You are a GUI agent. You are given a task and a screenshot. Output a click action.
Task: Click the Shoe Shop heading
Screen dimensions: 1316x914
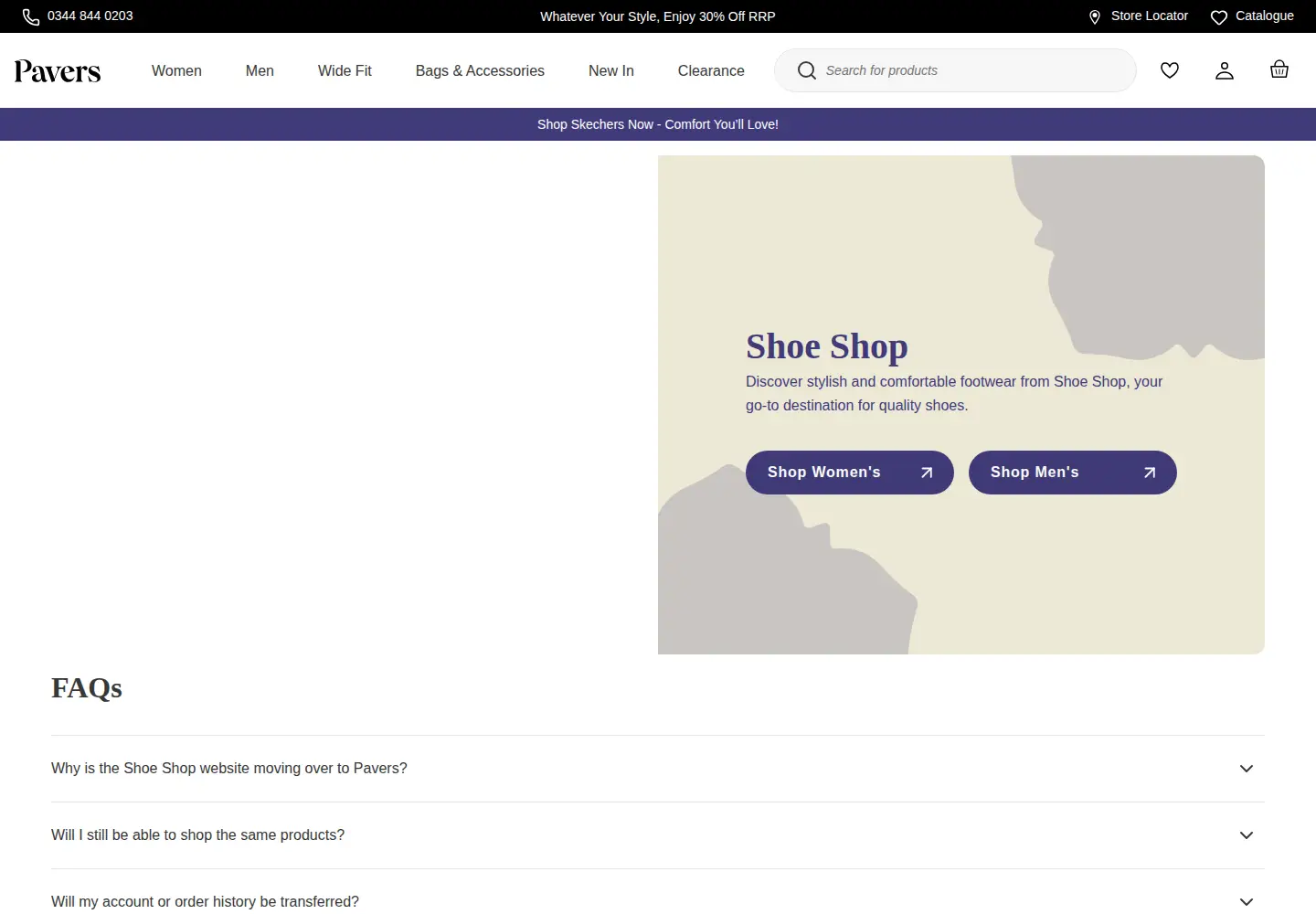pos(827,346)
